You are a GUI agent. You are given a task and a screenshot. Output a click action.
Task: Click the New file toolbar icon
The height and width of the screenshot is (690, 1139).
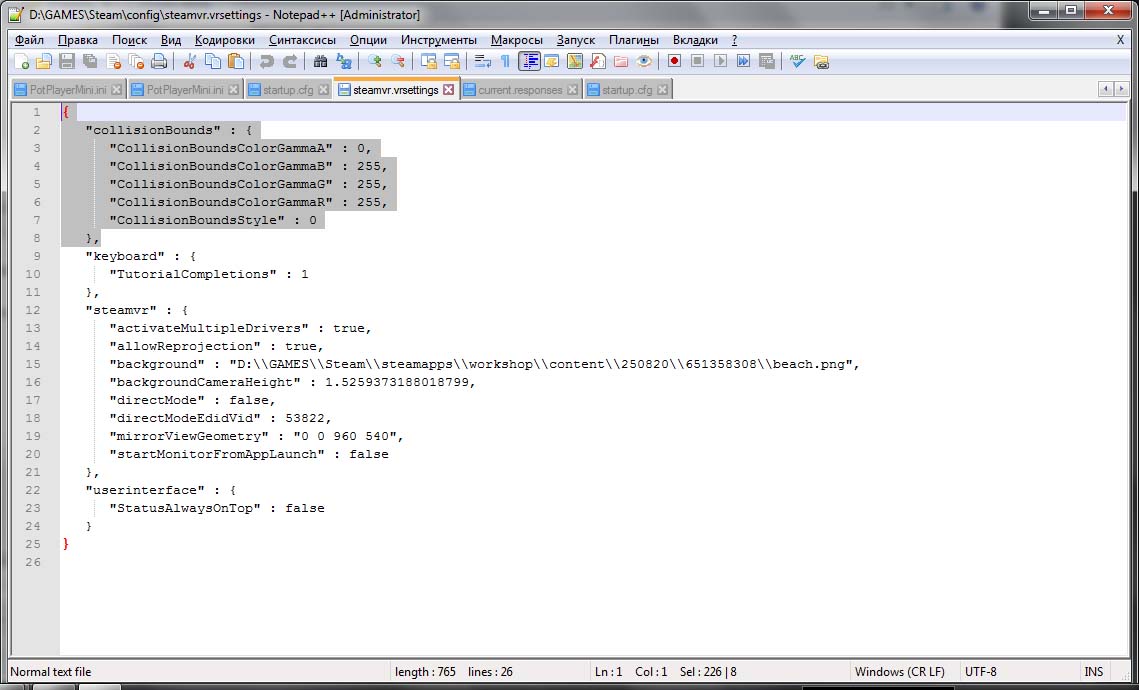[22, 61]
